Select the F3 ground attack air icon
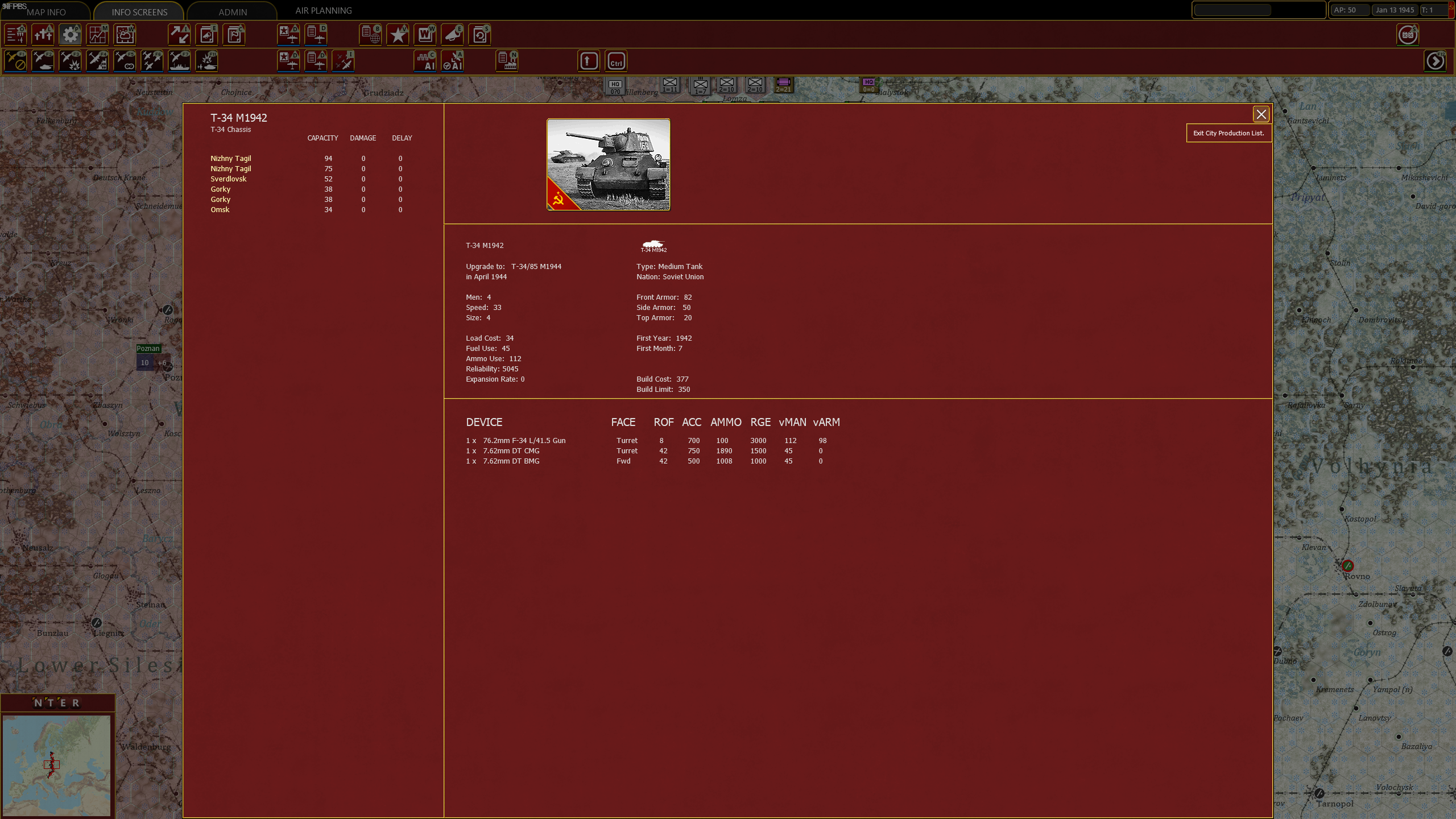1456x819 pixels. point(70,61)
